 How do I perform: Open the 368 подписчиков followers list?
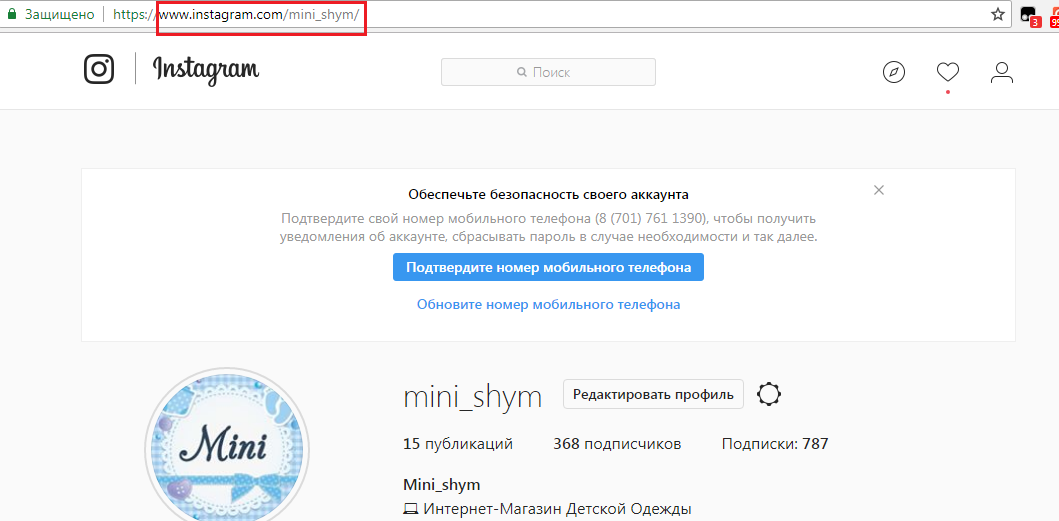pyautogui.click(x=617, y=444)
